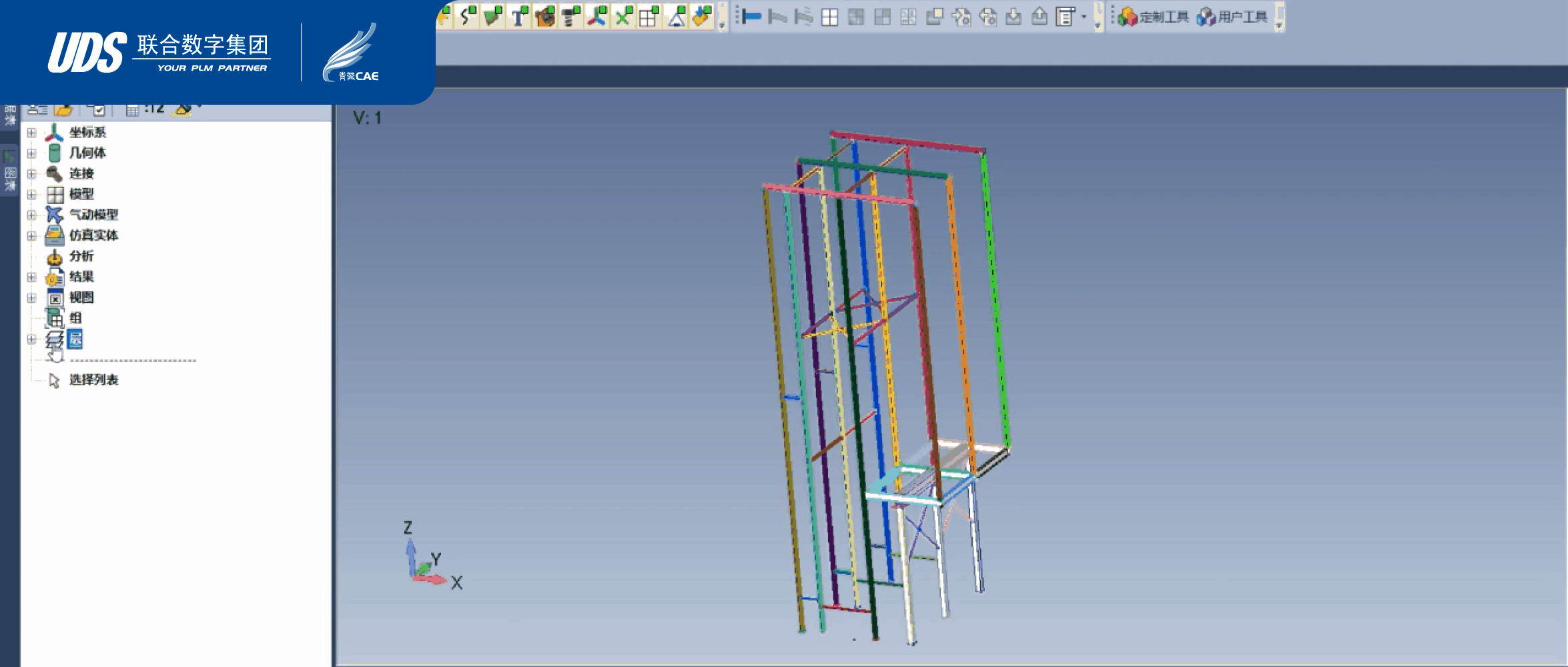Viewport: 1568px width, 667px height.
Task: Select the four-pane window layout icon
Action: point(829,17)
